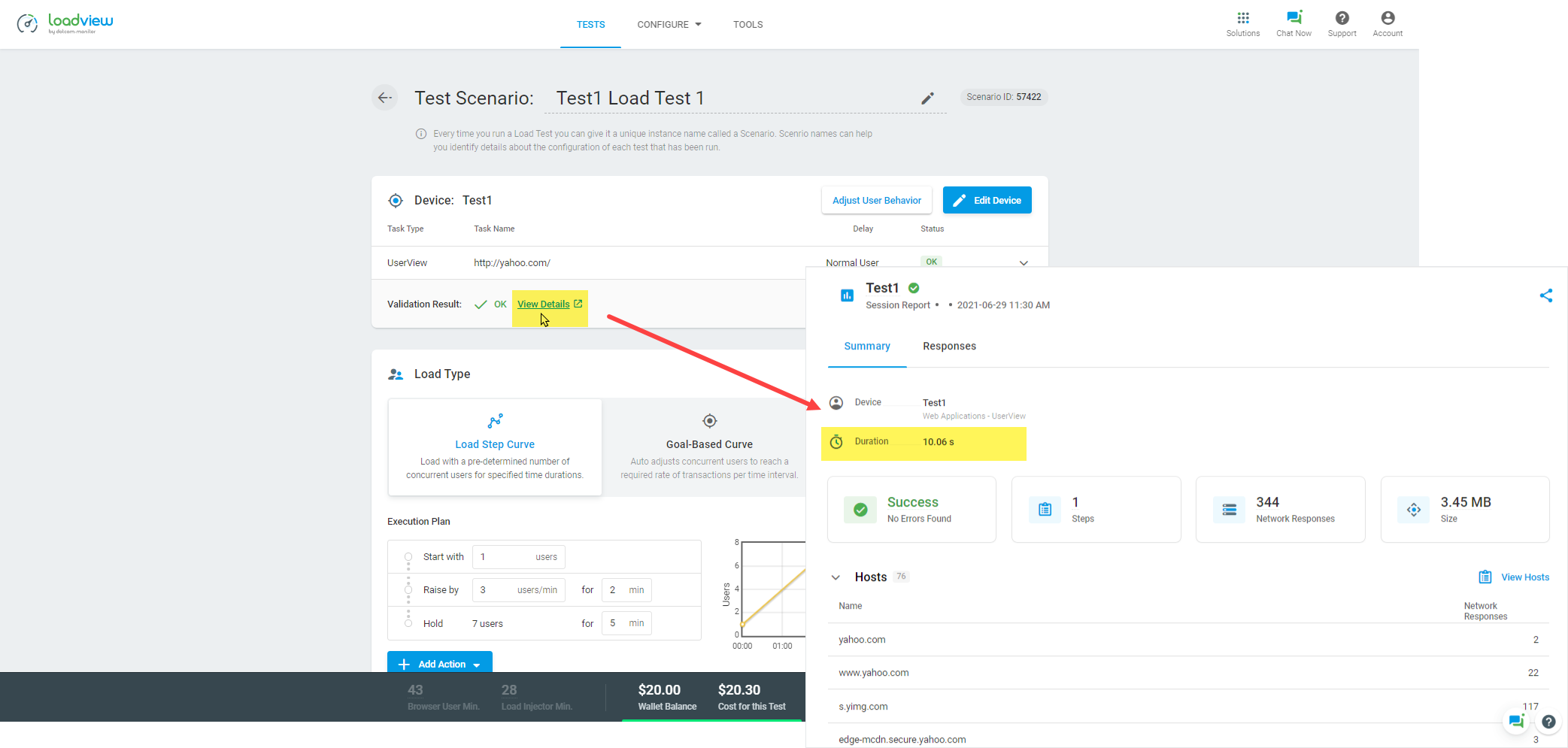This screenshot has height=748, width=1568.
Task: Switch to the TESTS tab
Action: pyautogui.click(x=590, y=25)
